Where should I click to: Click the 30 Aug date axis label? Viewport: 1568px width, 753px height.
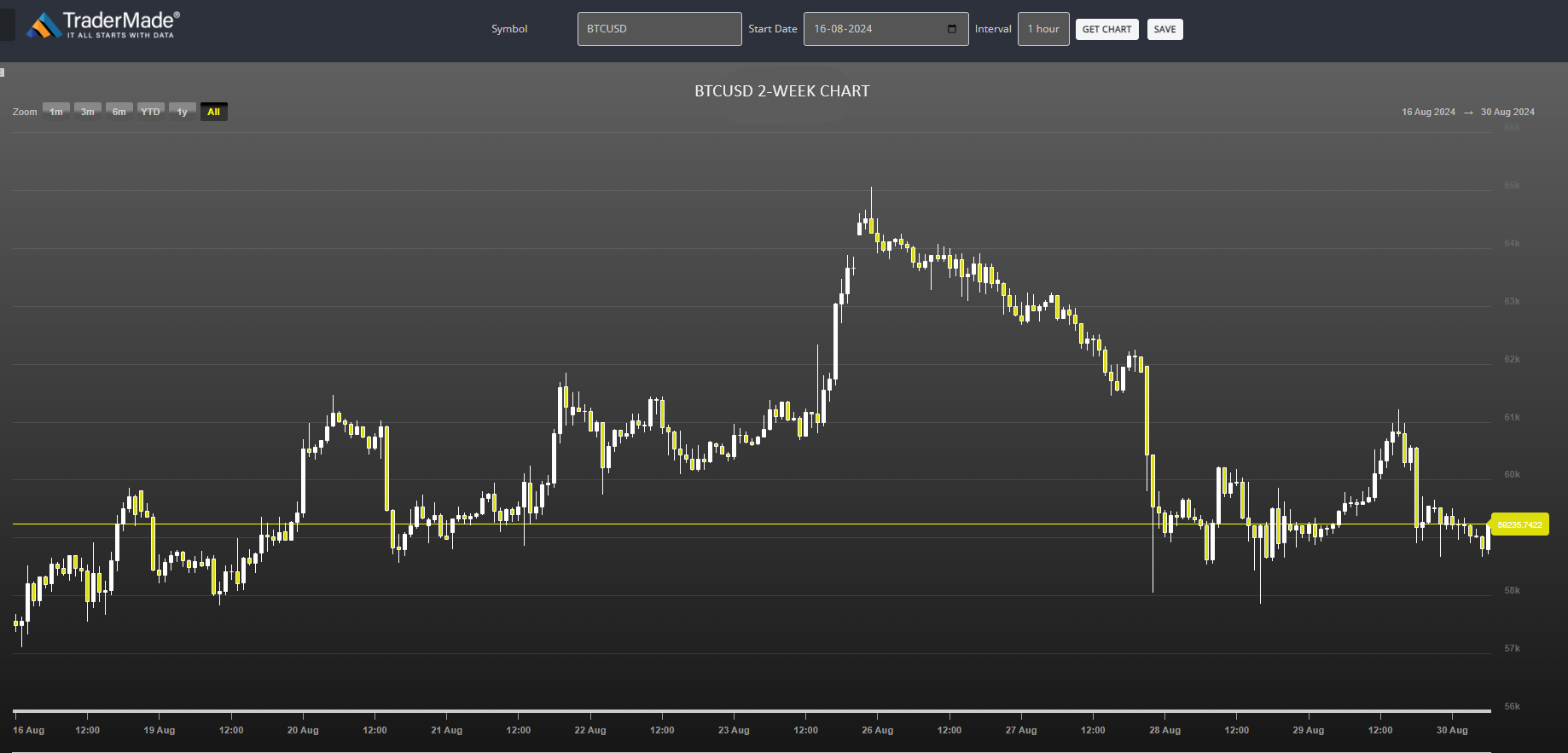(x=1452, y=730)
